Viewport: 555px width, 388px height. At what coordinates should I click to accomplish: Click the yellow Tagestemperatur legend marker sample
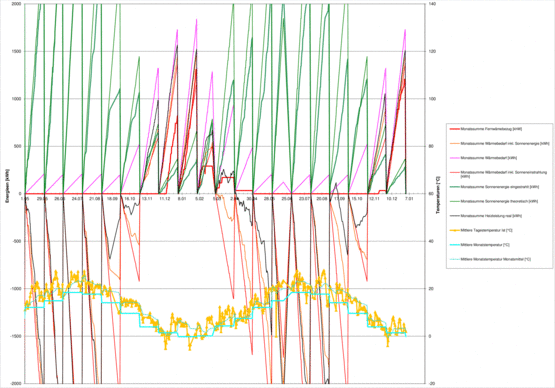tap(454, 230)
